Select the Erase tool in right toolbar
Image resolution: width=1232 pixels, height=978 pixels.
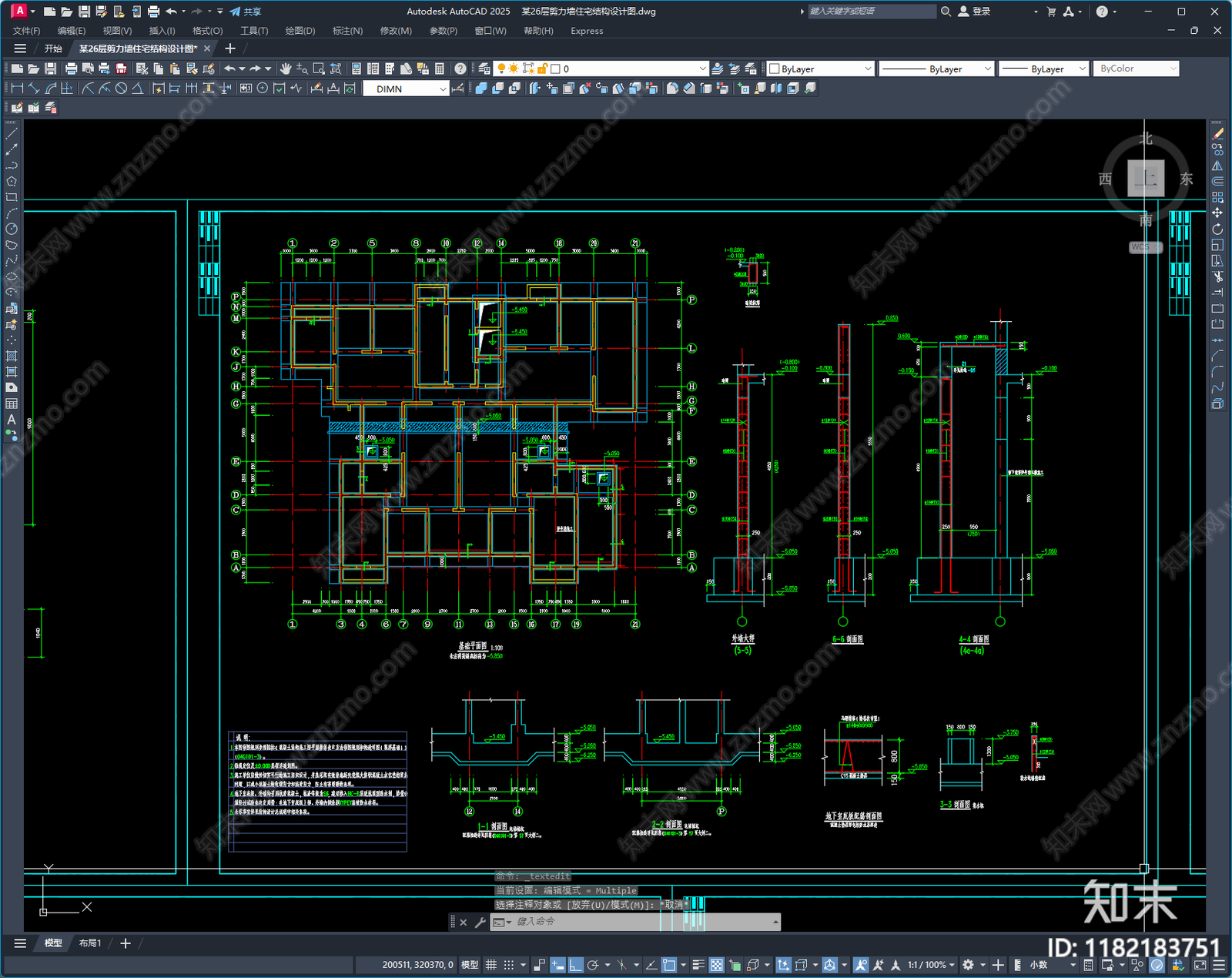pos(1217,133)
